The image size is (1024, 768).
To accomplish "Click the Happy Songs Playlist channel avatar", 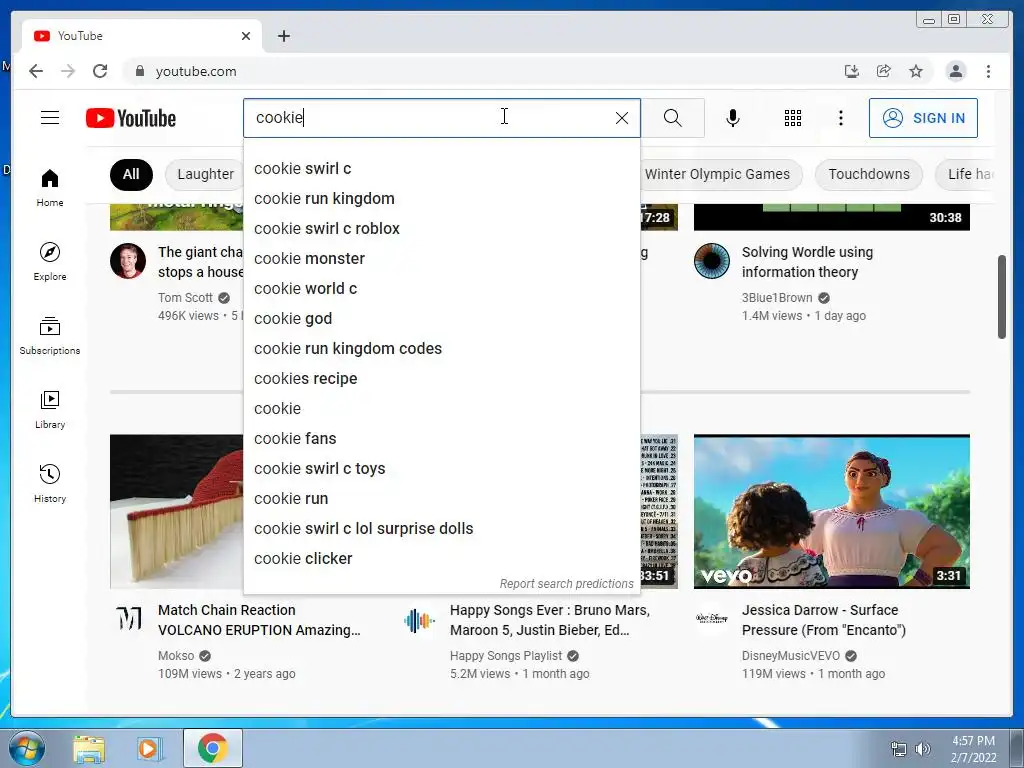I will click(x=420, y=620).
